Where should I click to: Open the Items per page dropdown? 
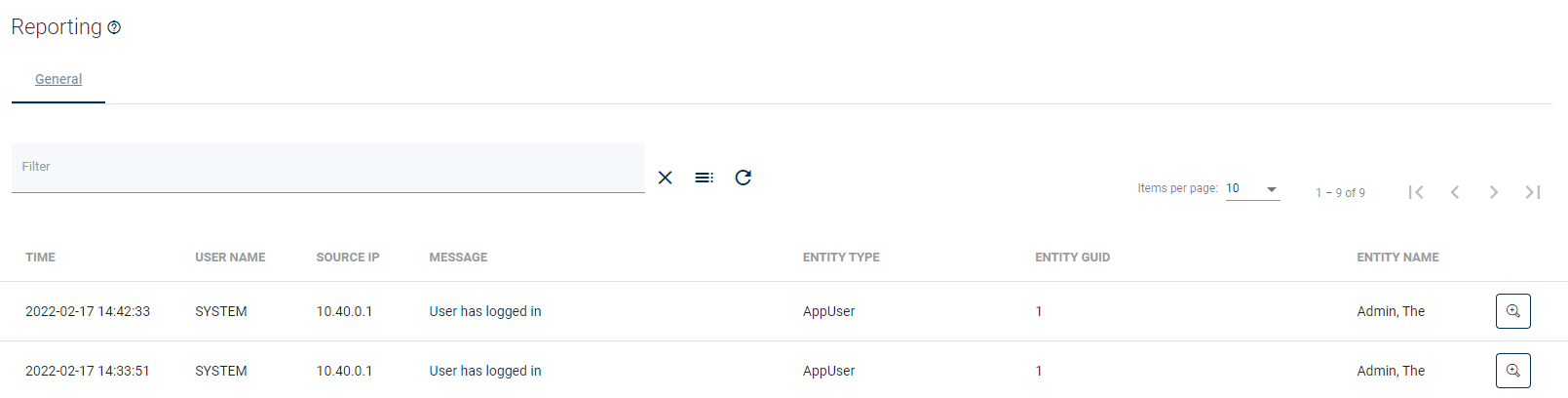[1252, 189]
